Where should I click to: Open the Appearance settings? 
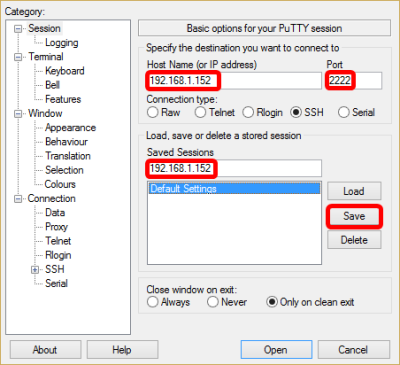point(70,128)
